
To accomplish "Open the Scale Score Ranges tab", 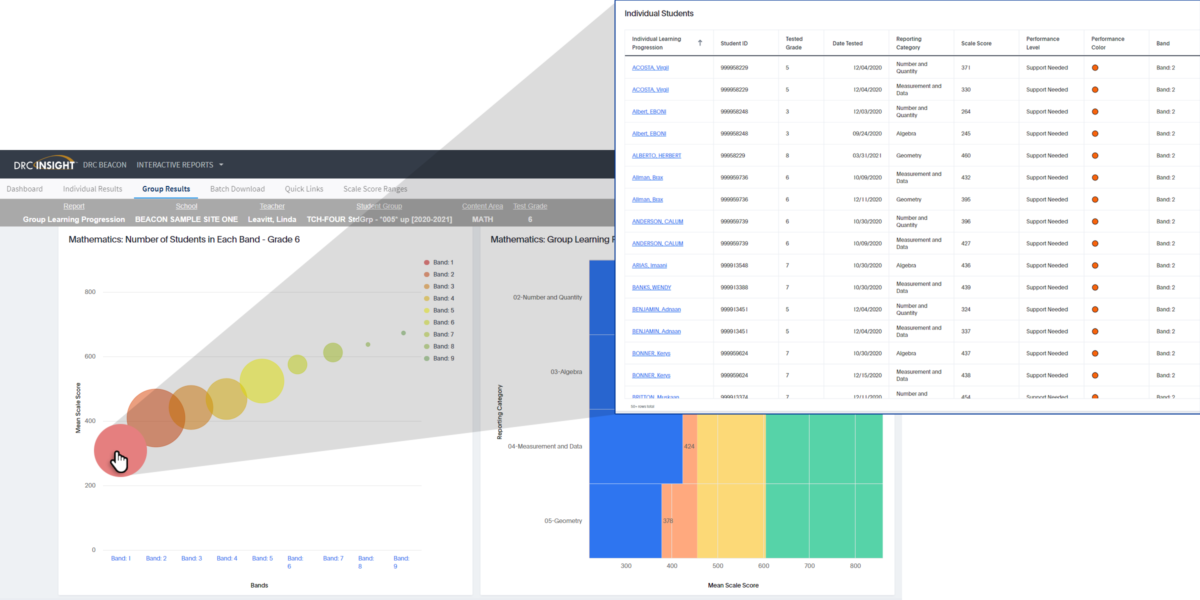I will (377, 188).
